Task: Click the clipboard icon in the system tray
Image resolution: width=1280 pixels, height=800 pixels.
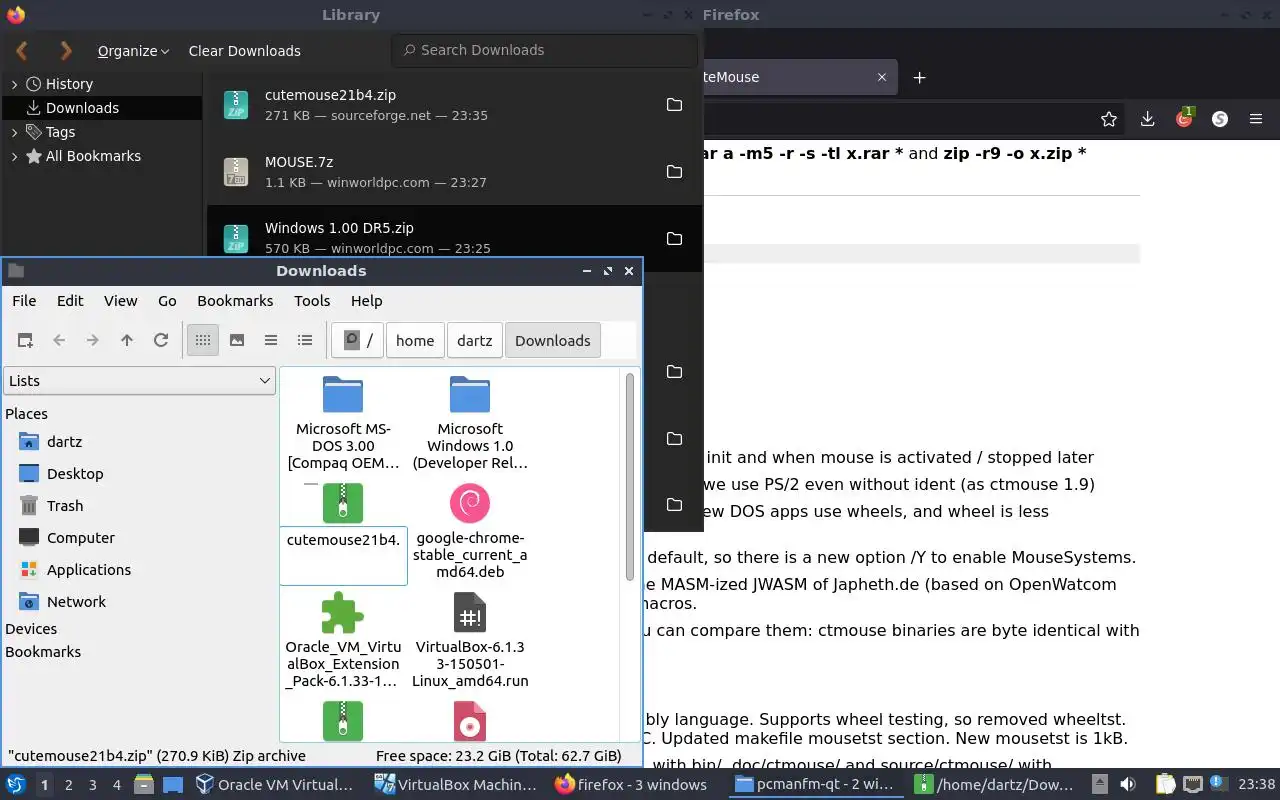Action: 1165,785
